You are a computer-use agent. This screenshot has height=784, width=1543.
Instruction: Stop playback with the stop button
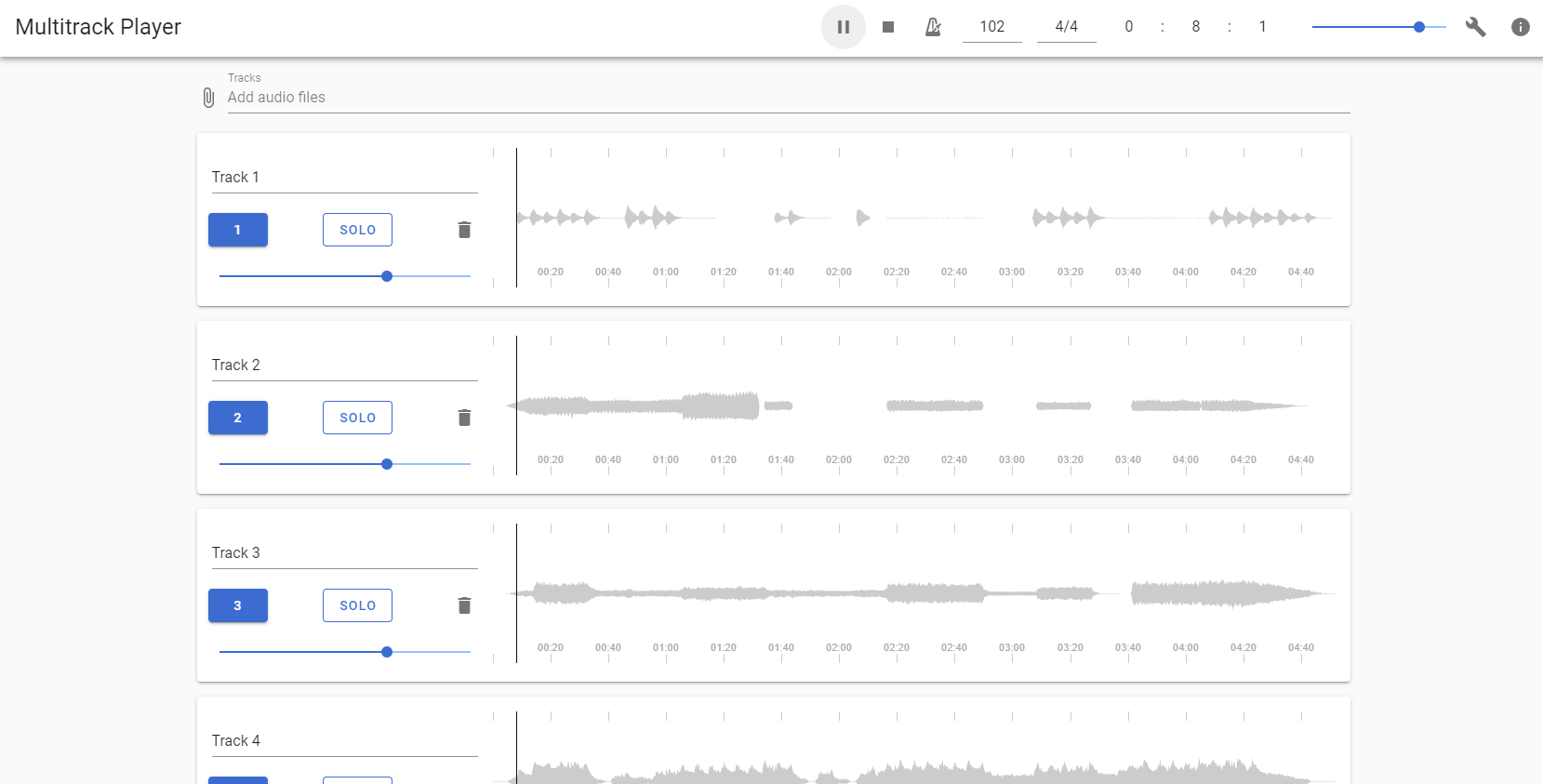[x=888, y=27]
